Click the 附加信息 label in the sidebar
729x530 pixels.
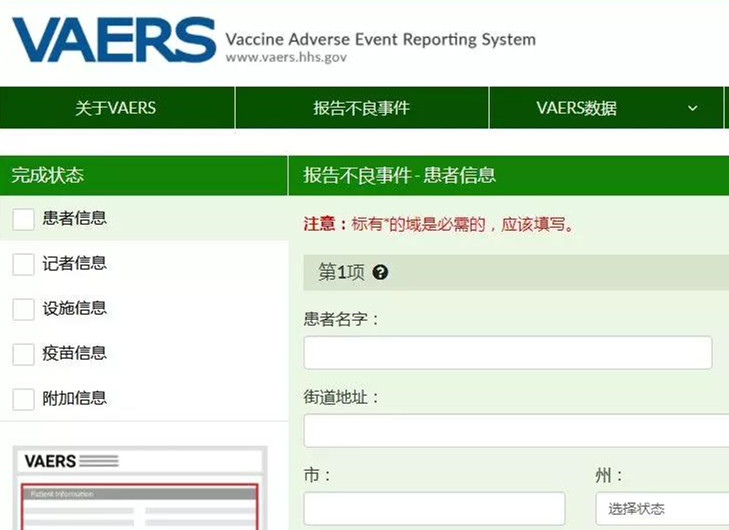tap(75, 398)
